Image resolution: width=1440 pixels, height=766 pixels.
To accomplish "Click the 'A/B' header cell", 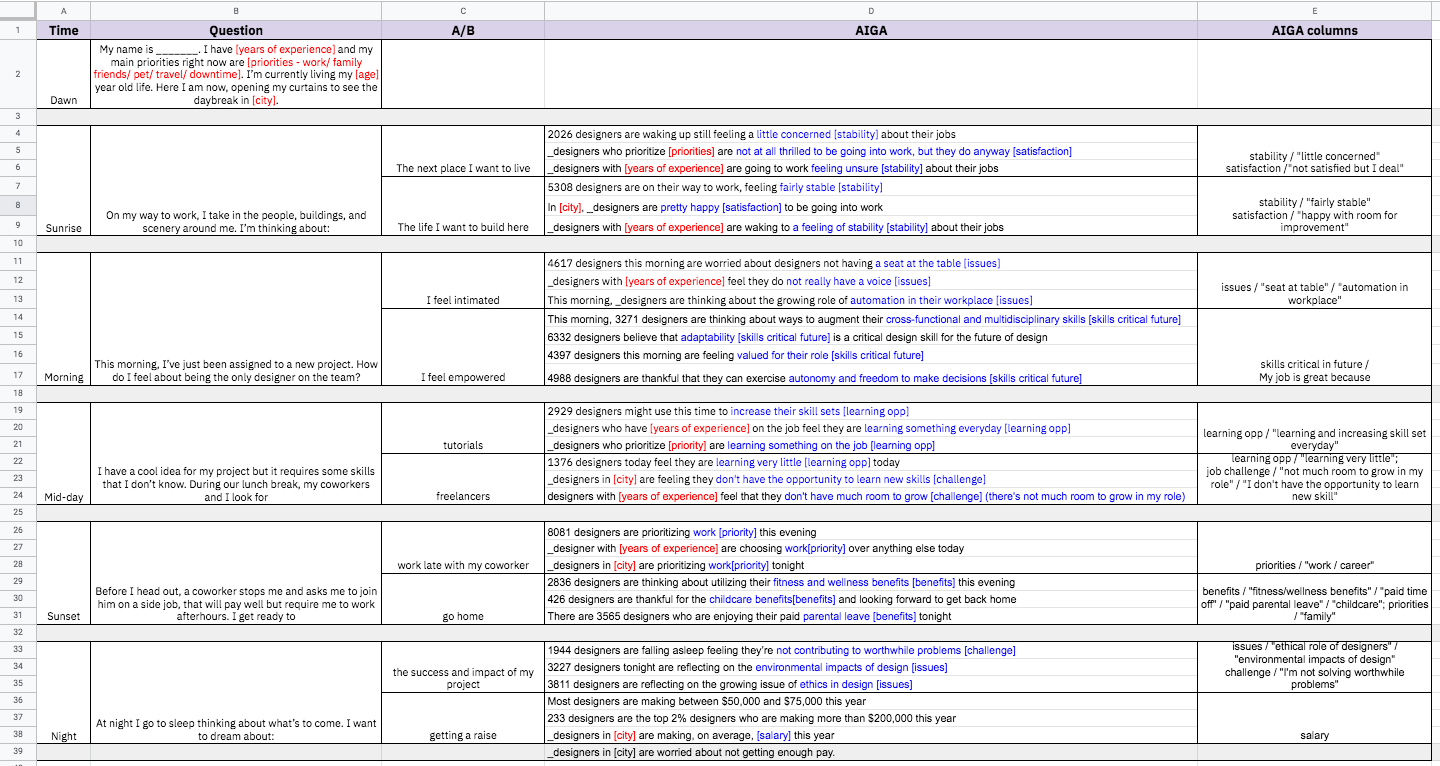I will (463, 30).
